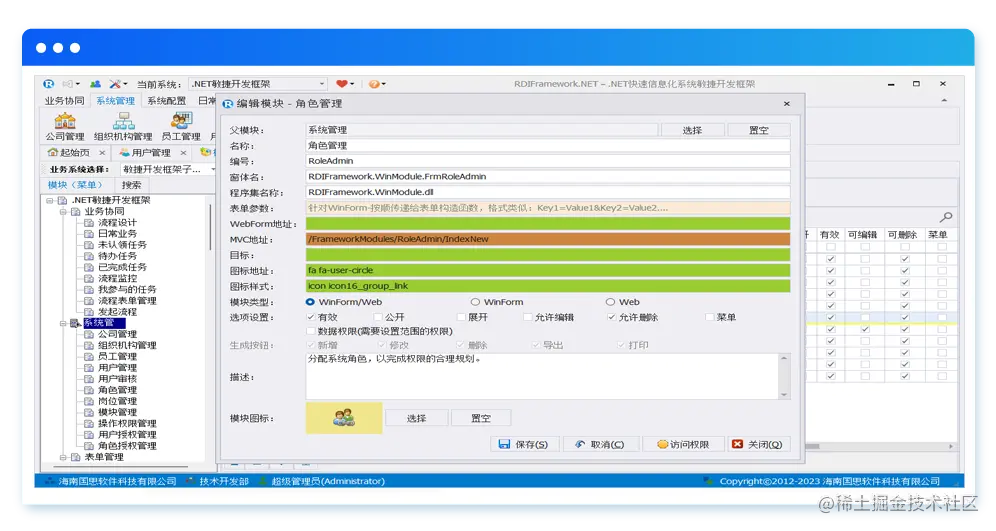Image resolution: width=996 pixels, height=531 pixels.
Task: Open the 模块（菜单） tab in the left panel
Action: [x=75, y=185]
